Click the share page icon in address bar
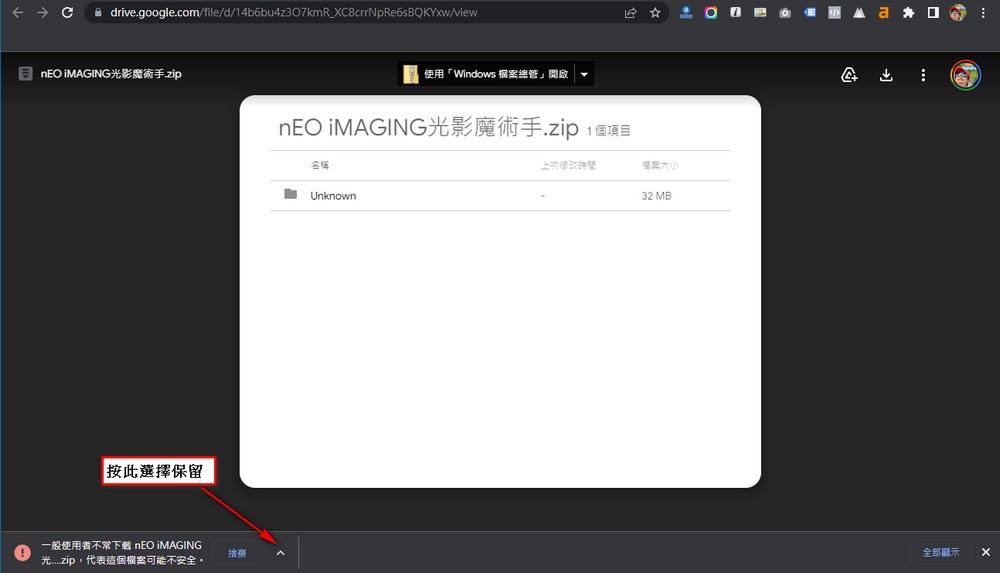Viewport: 1000px width, 573px height. click(630, 13)
